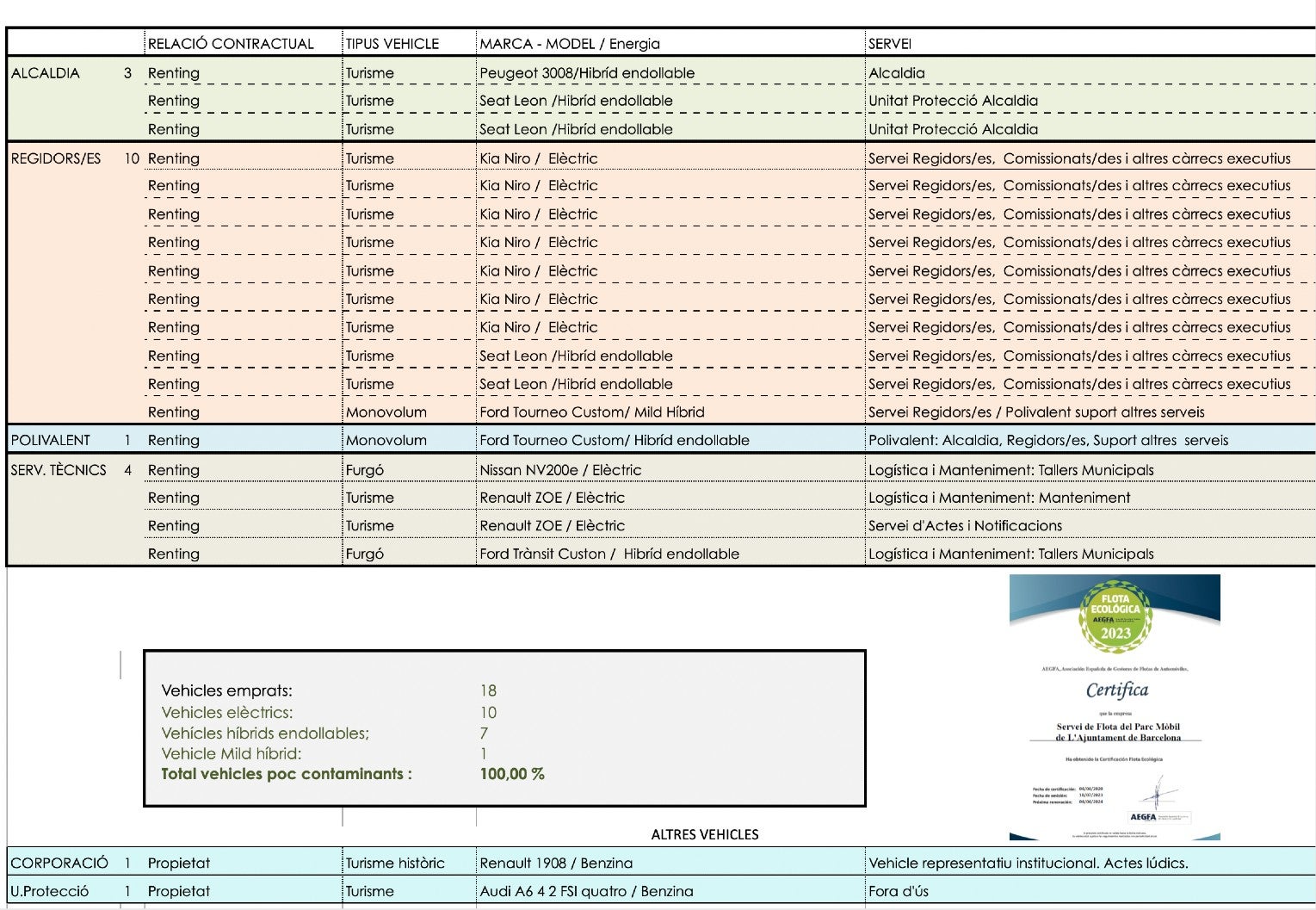
Task: Click the ALTRES VEHICLES heading
Action: (705, 835)
